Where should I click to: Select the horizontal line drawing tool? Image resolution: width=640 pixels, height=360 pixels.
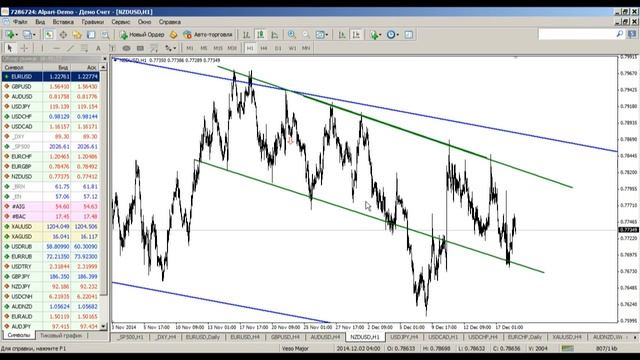pos(56,48)
